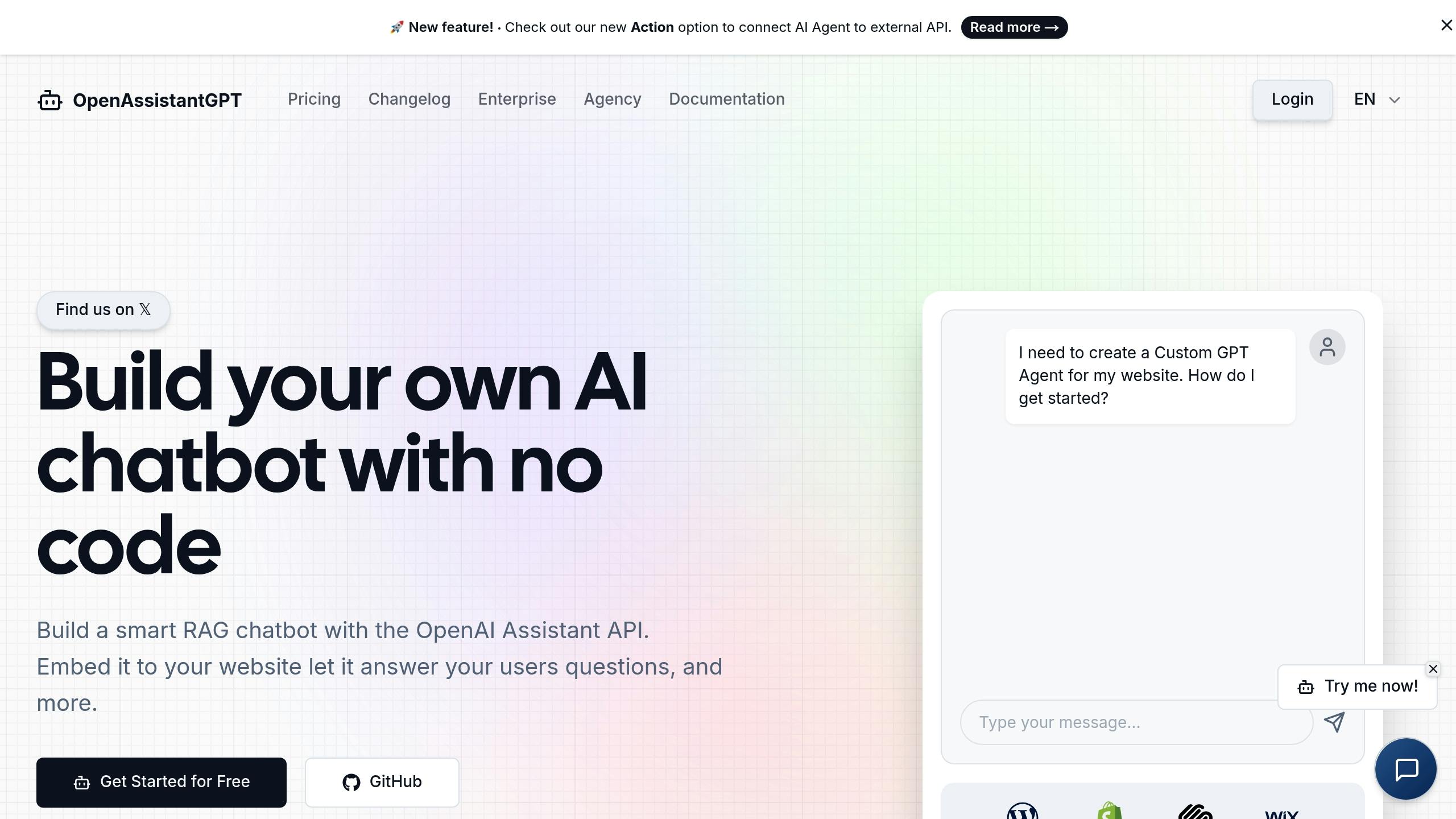Click the OpenAssistantGPT logo icon
Viewport: 1456px width, 819px height.
tap(49, 99)
